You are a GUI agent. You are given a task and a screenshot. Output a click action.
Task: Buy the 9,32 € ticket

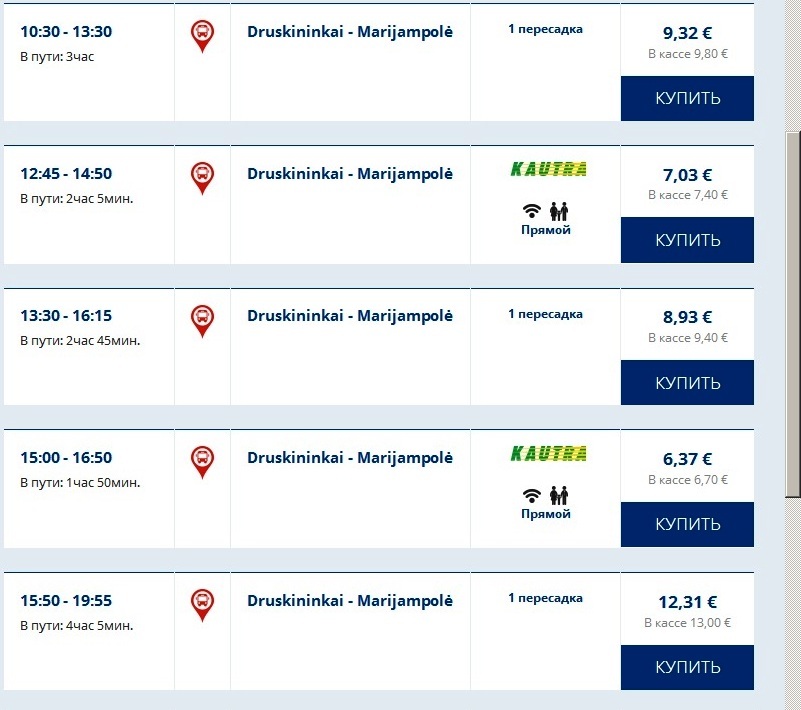(x=687, y=99)
